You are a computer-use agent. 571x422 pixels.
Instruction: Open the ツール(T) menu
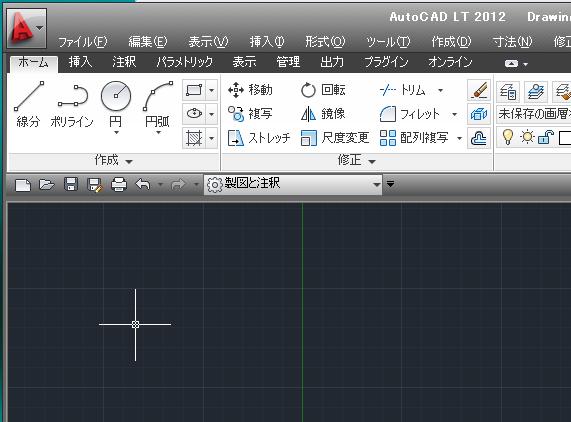388,42
